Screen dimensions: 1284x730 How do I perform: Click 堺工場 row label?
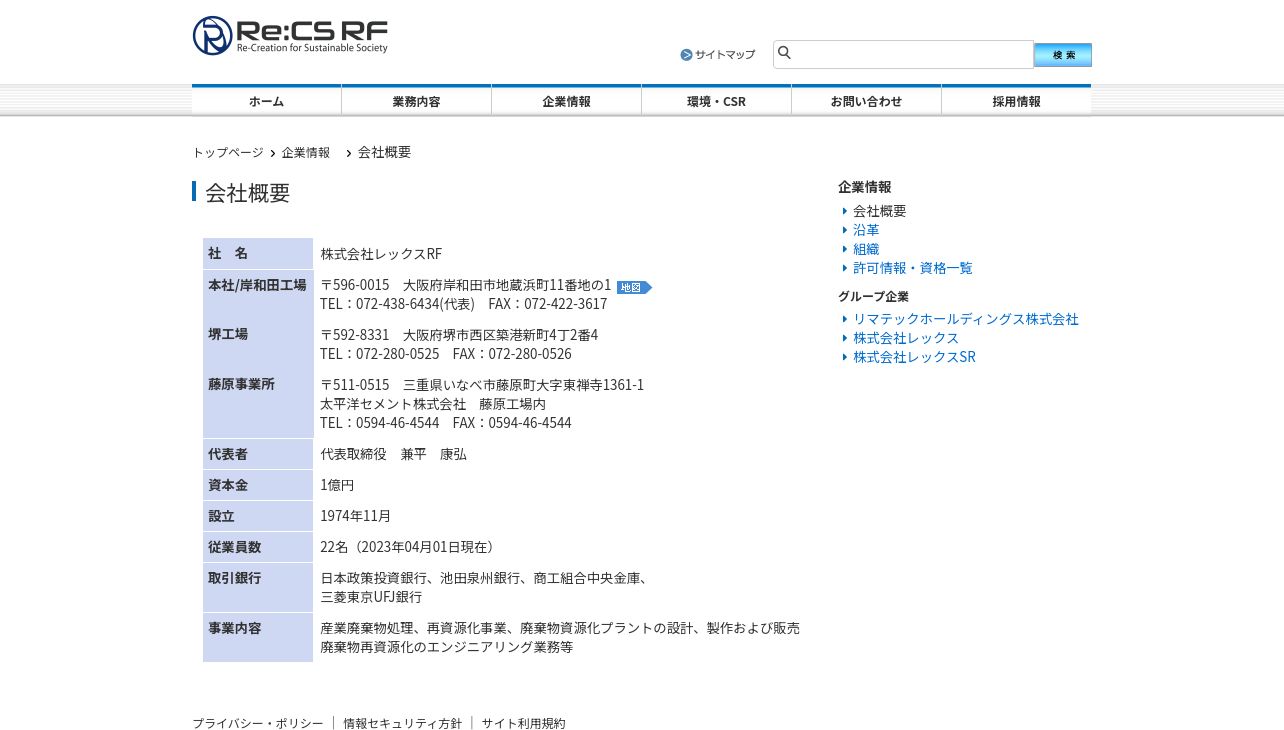[228, 334]
